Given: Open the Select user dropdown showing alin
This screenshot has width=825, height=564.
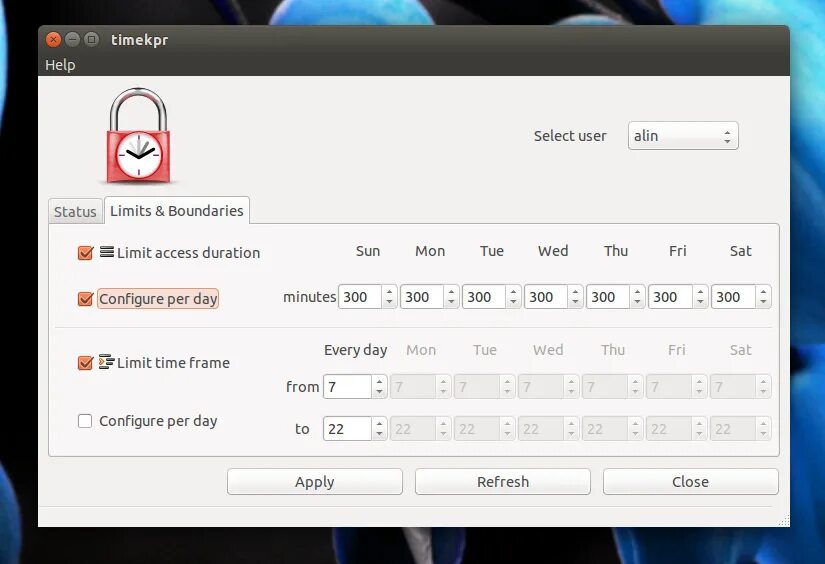Looking at the screenshot, I should [683, 136].
